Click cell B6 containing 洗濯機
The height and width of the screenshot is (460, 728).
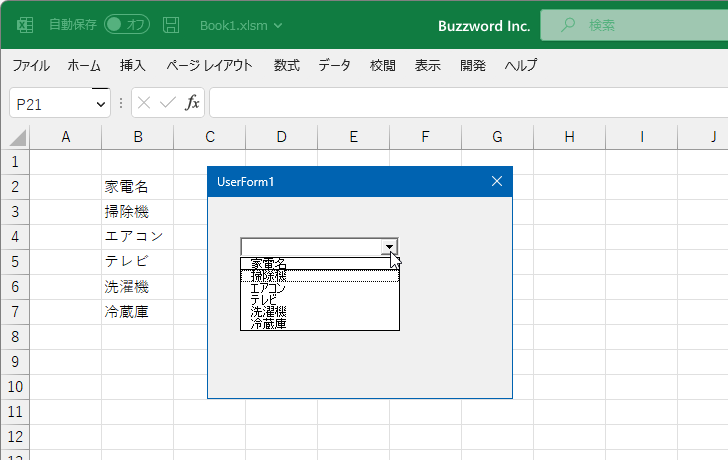pyautogui.click(x=137, y=287)
